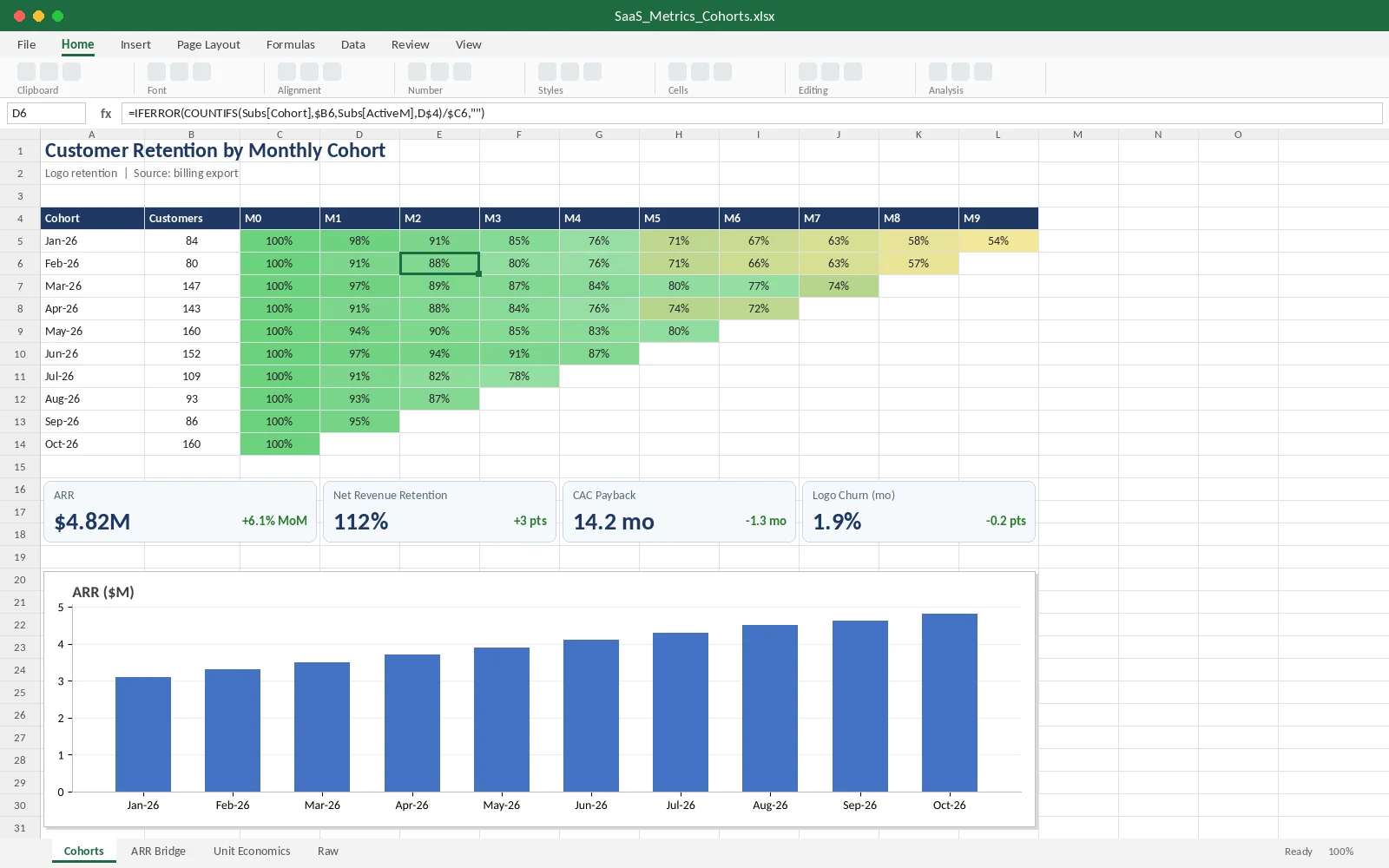Click the first Styles group ribbon icon
This screenshot has height=868, width=1389.
pyautogui.click(x=548, y=72)
